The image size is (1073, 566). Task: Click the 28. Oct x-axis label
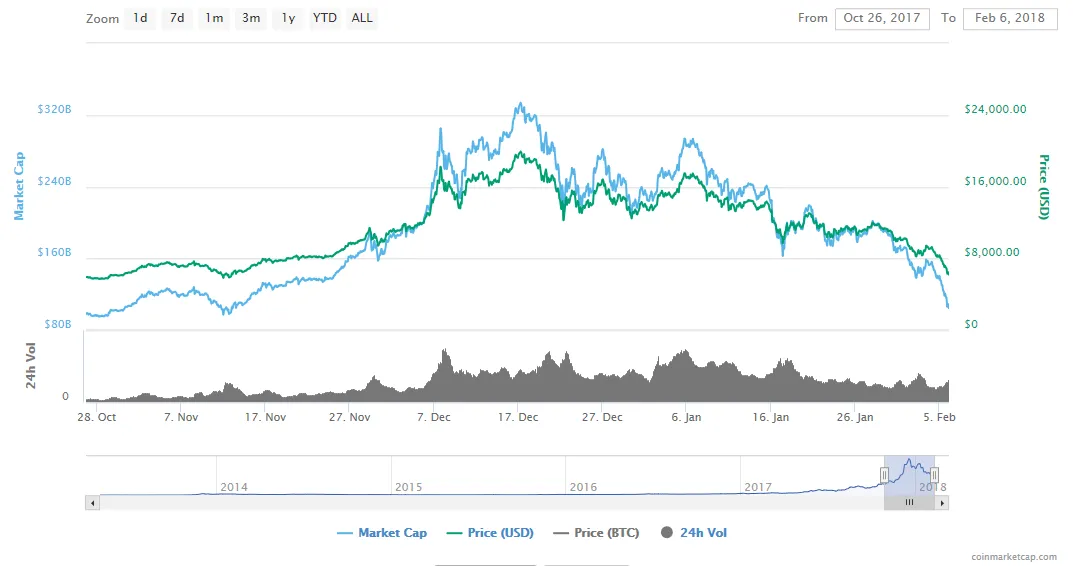pyautogui.click(x=96, y=417)
